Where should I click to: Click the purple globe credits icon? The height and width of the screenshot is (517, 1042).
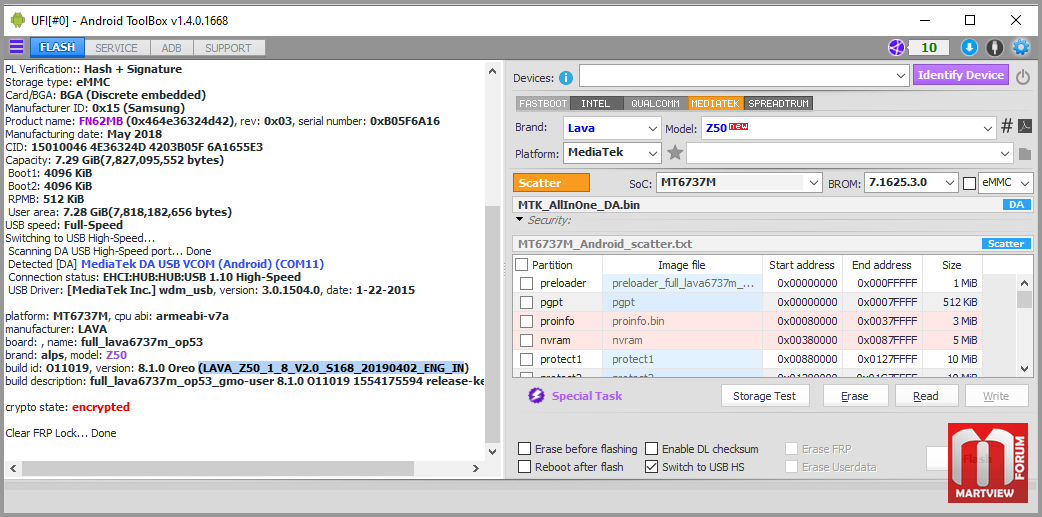tap(896, 47)
